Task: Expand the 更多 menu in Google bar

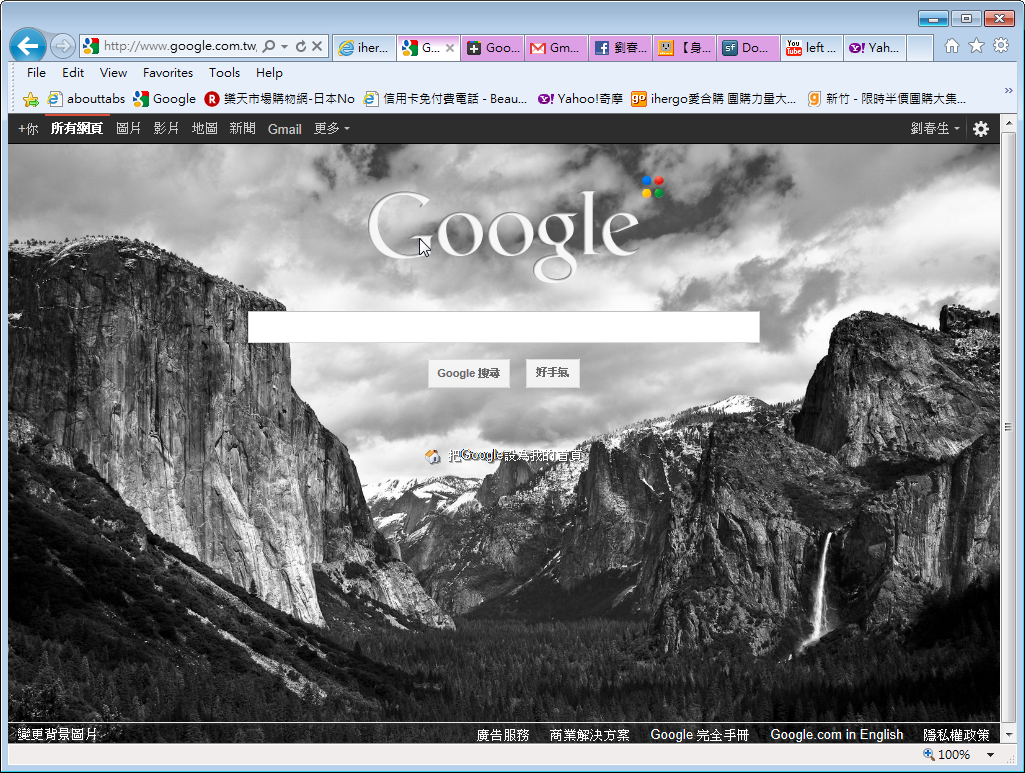Action: [331, 129]
